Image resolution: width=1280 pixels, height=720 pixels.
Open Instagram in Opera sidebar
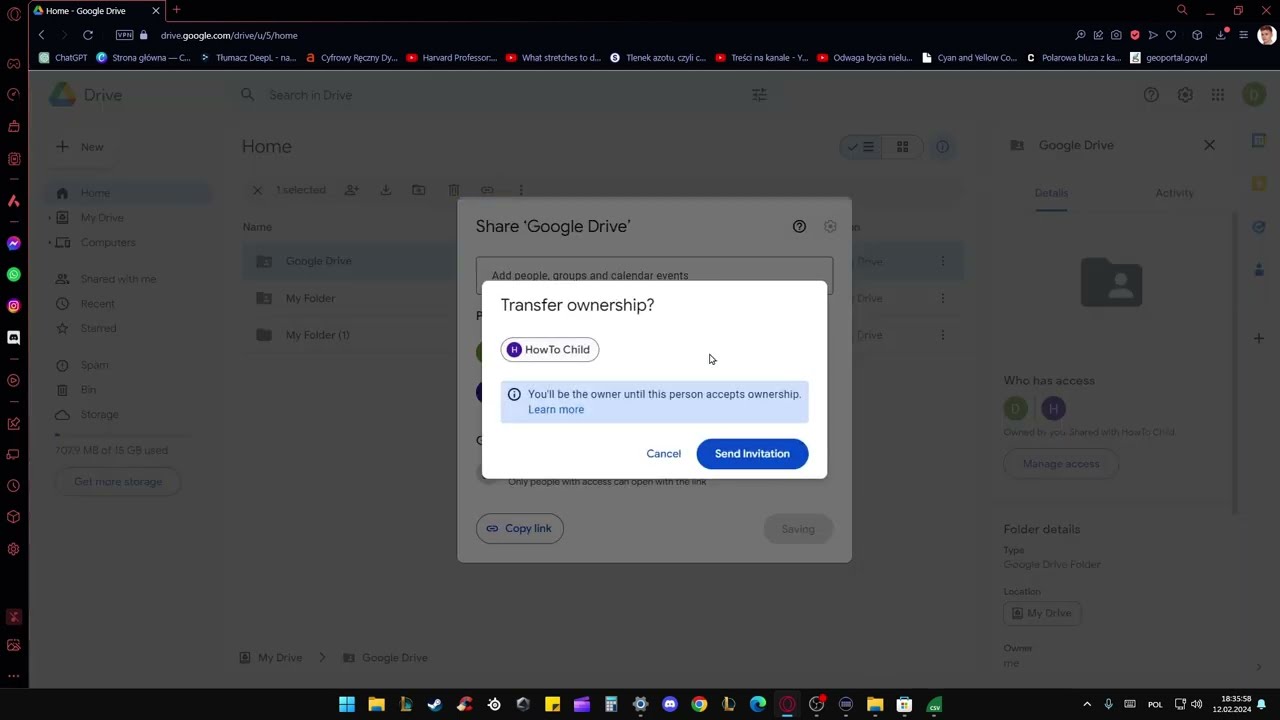pos(14,306)
